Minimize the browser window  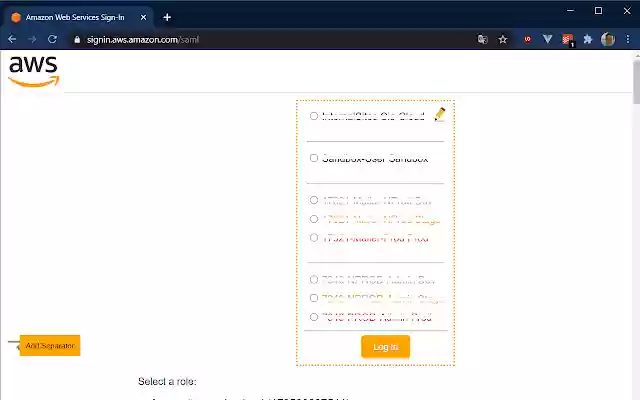tap(571, 11)
